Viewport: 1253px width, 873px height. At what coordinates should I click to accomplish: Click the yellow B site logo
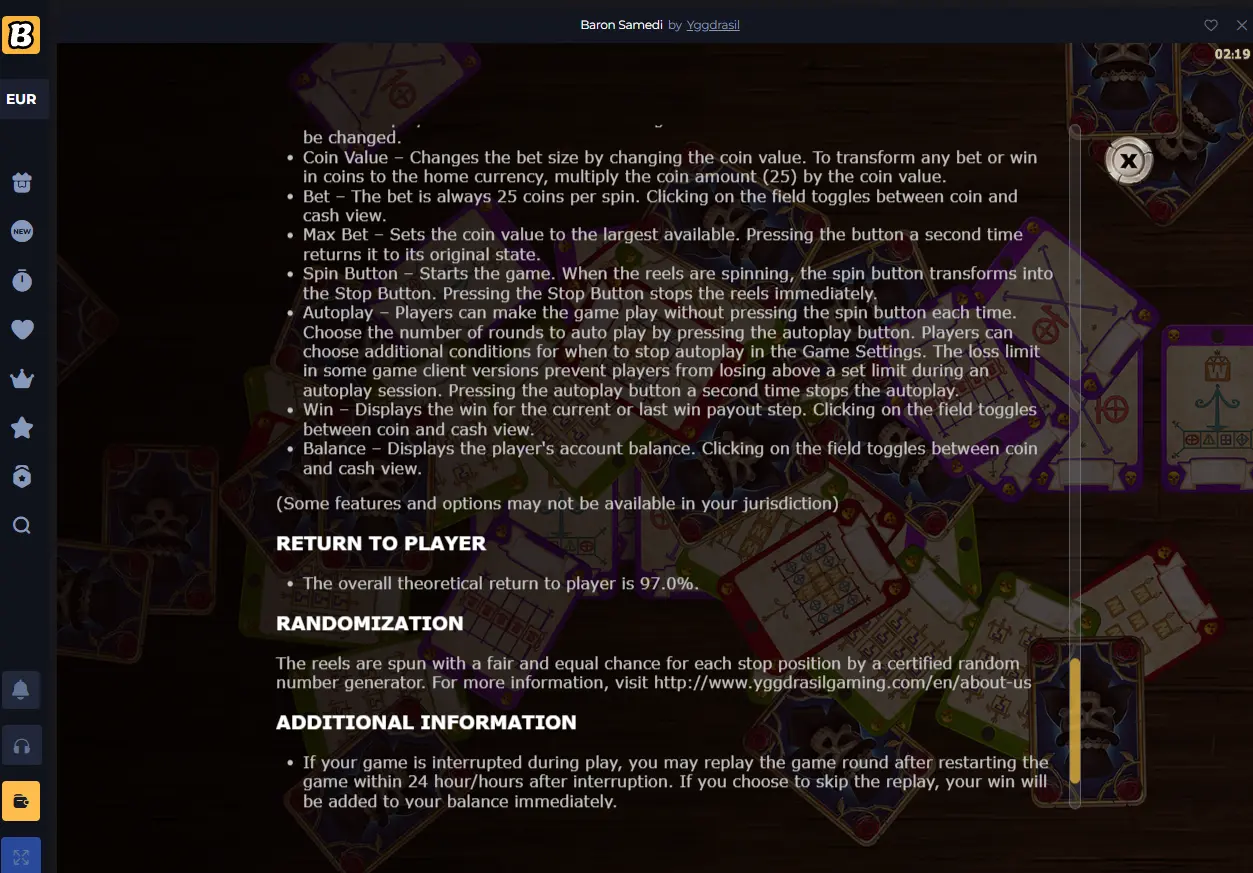pos(21,35)
